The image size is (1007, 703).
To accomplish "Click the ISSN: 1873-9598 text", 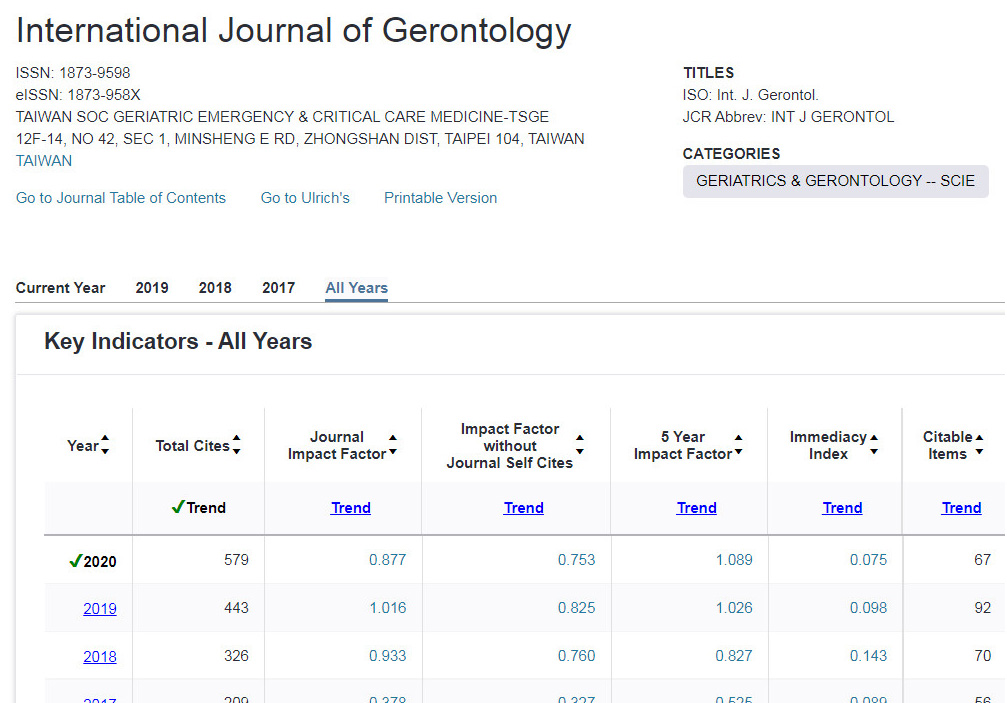I will click(73, 73).
